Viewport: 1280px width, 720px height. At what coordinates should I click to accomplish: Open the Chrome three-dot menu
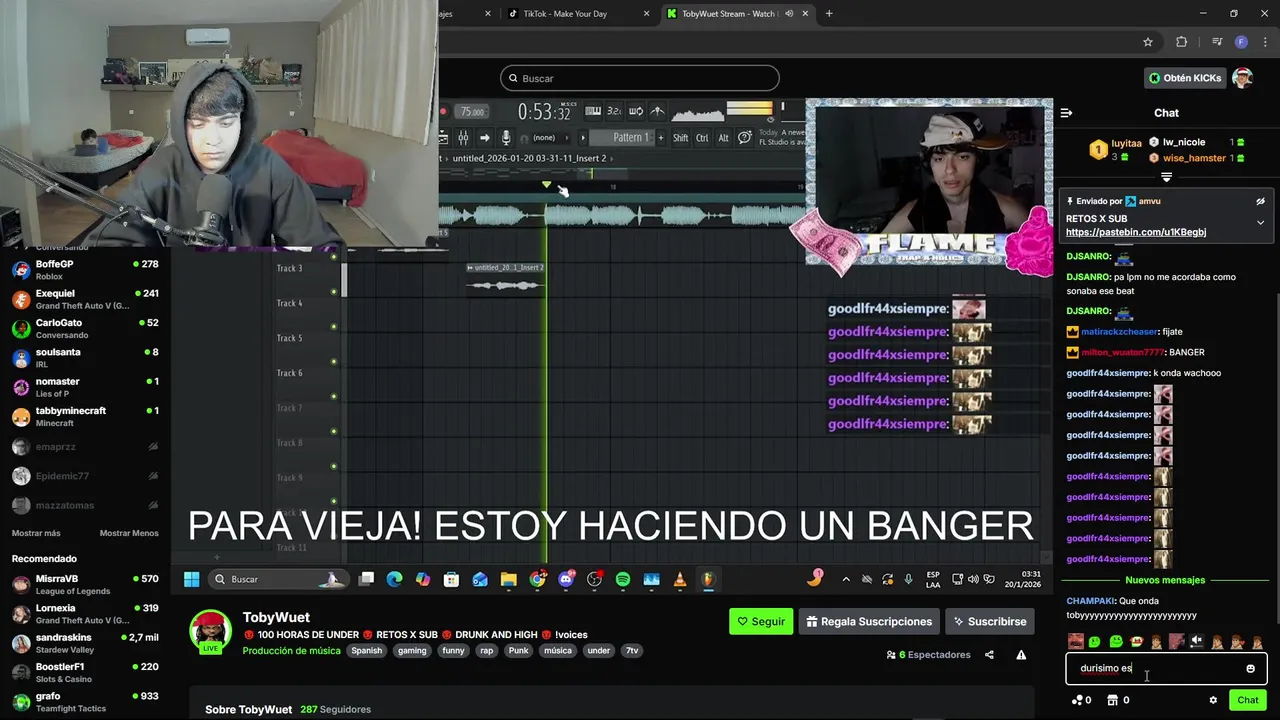point(1263,42)
